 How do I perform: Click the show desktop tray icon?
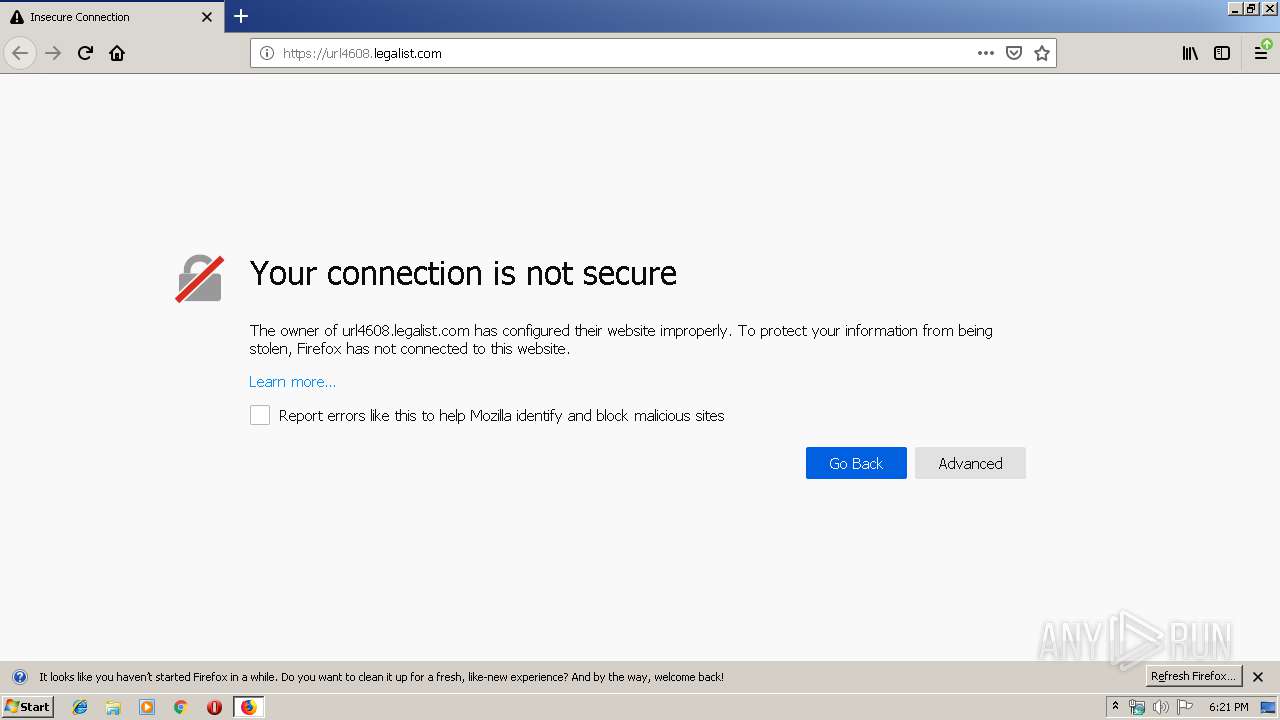[1268, 707]
